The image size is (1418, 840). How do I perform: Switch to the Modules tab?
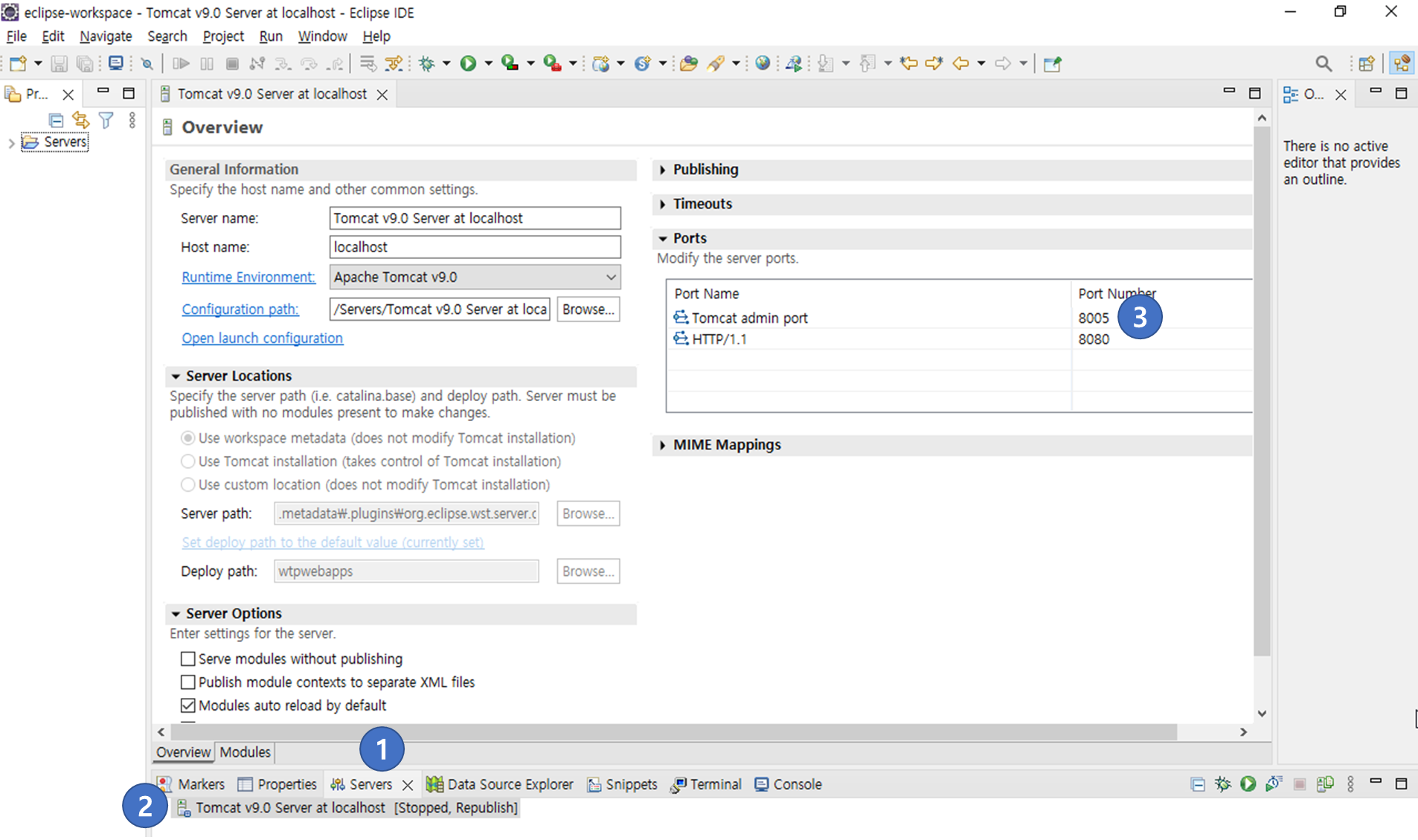click(x=245, y=752)
